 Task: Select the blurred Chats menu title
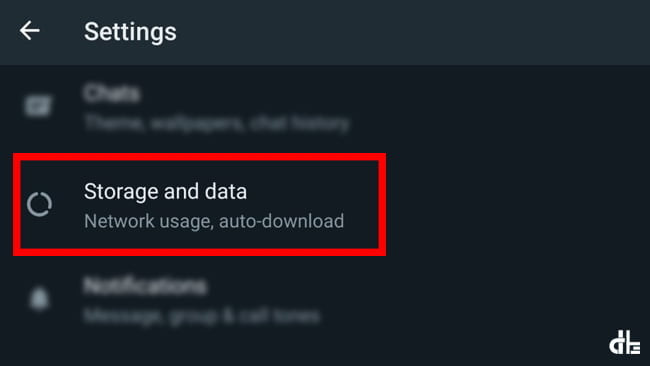[x=112, y=93]
